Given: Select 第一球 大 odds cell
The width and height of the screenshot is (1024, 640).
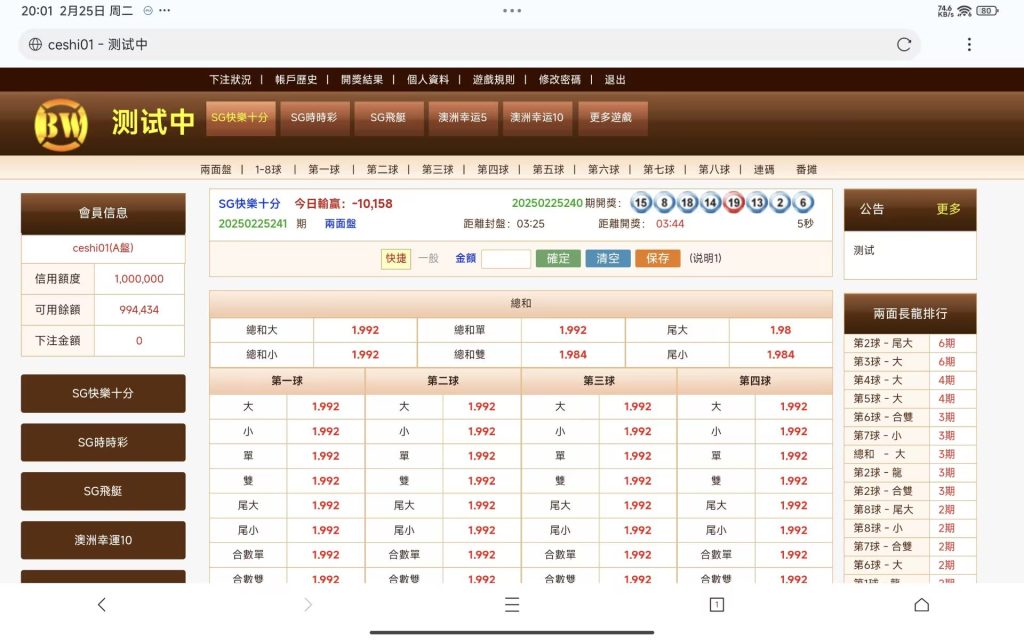Looking at the screenshot, I should pyautogui.click(x=326, y=407).
